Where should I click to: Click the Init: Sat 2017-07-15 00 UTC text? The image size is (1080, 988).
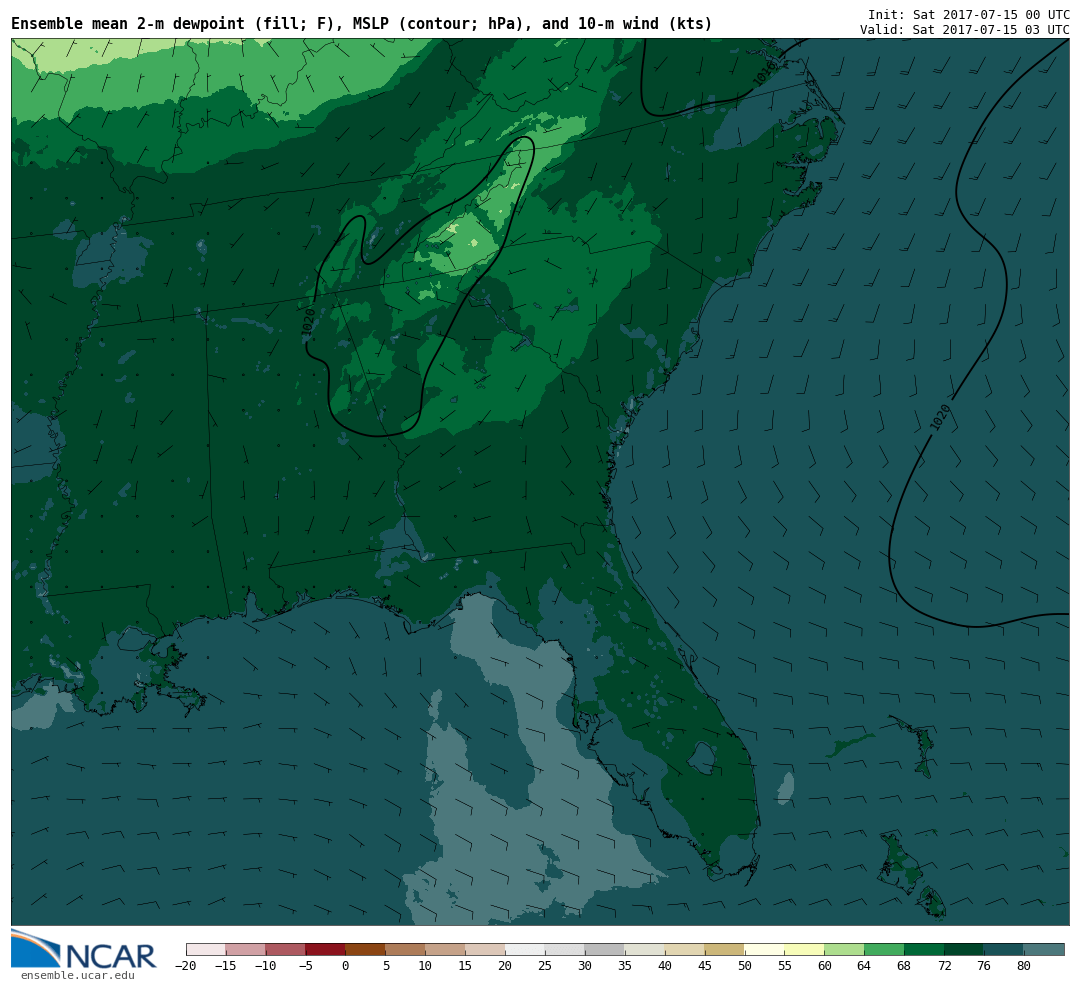point(968,14)
